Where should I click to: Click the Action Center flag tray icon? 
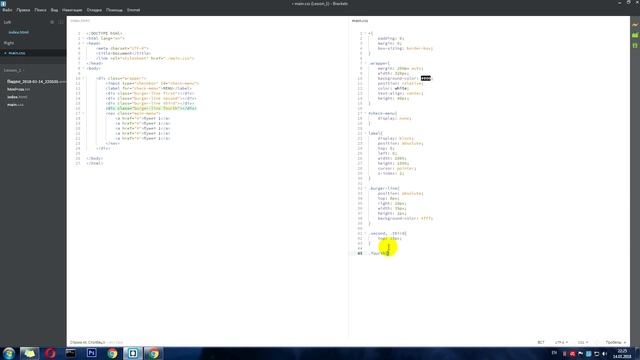point(580,353)
